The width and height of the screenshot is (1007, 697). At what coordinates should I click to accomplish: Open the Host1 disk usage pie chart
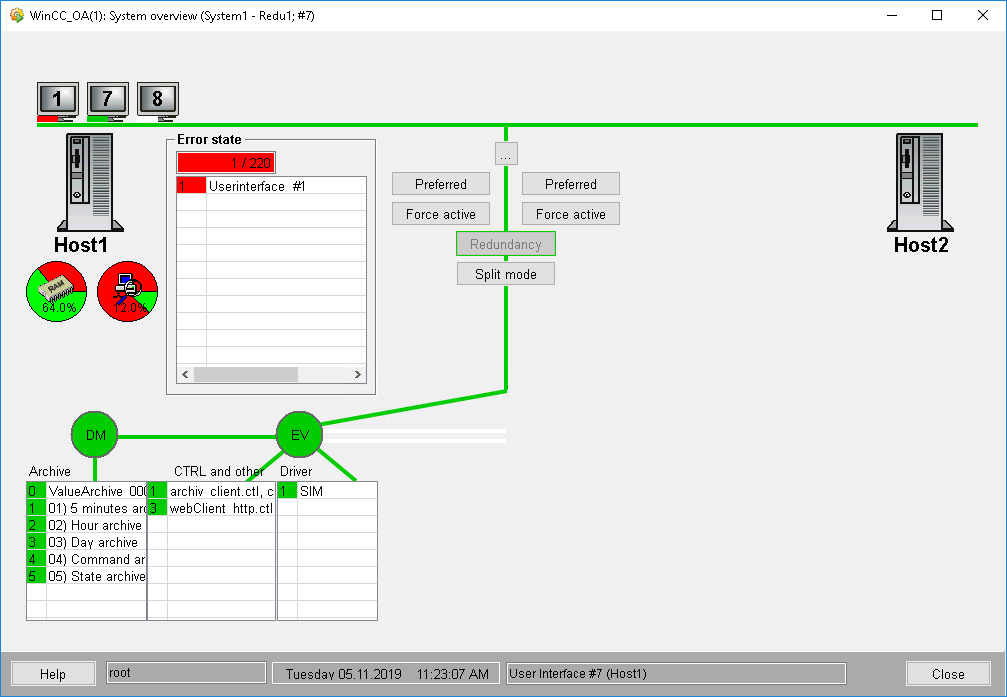tap(127, 291)
